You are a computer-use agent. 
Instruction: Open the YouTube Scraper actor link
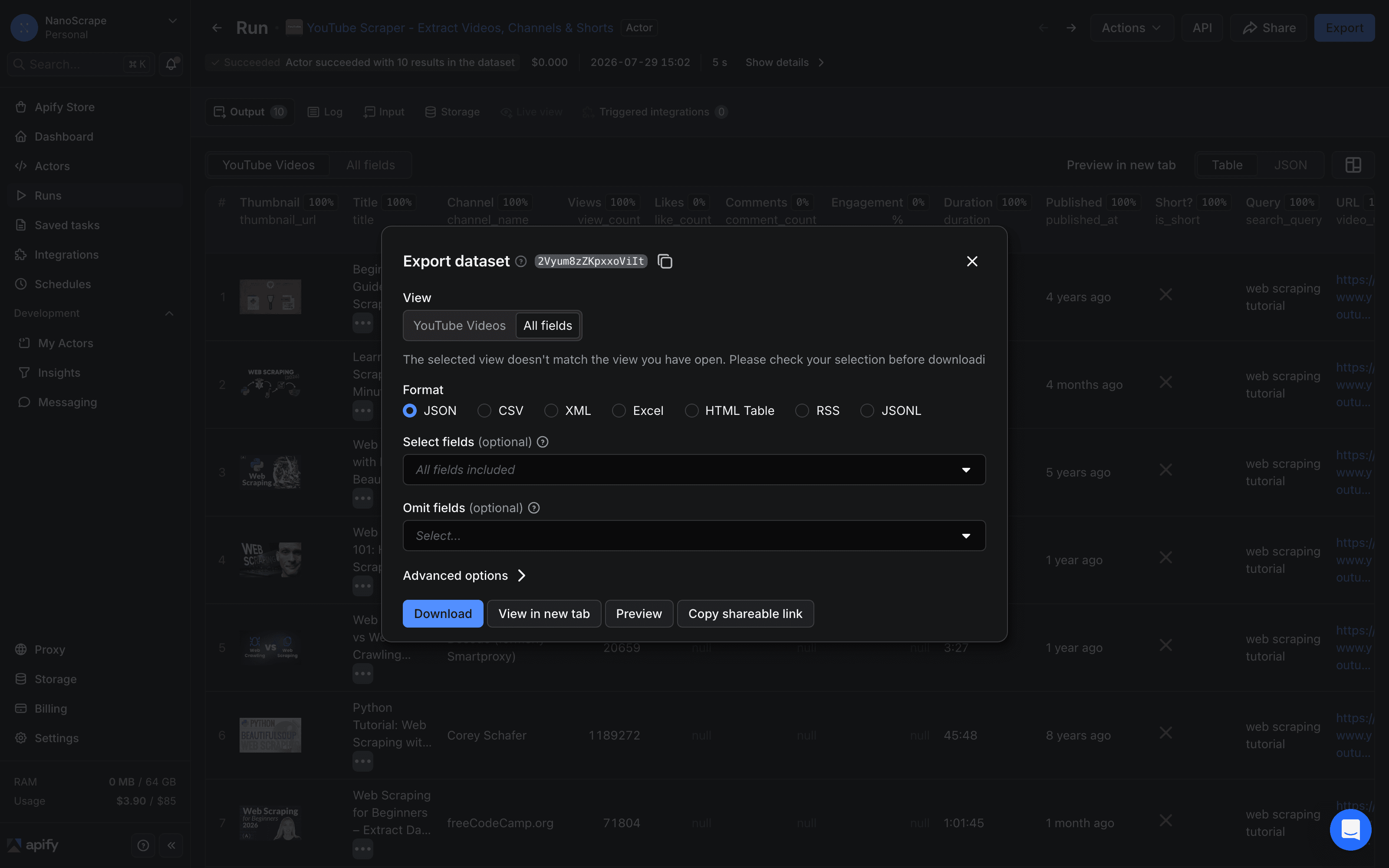coord(459,27)
